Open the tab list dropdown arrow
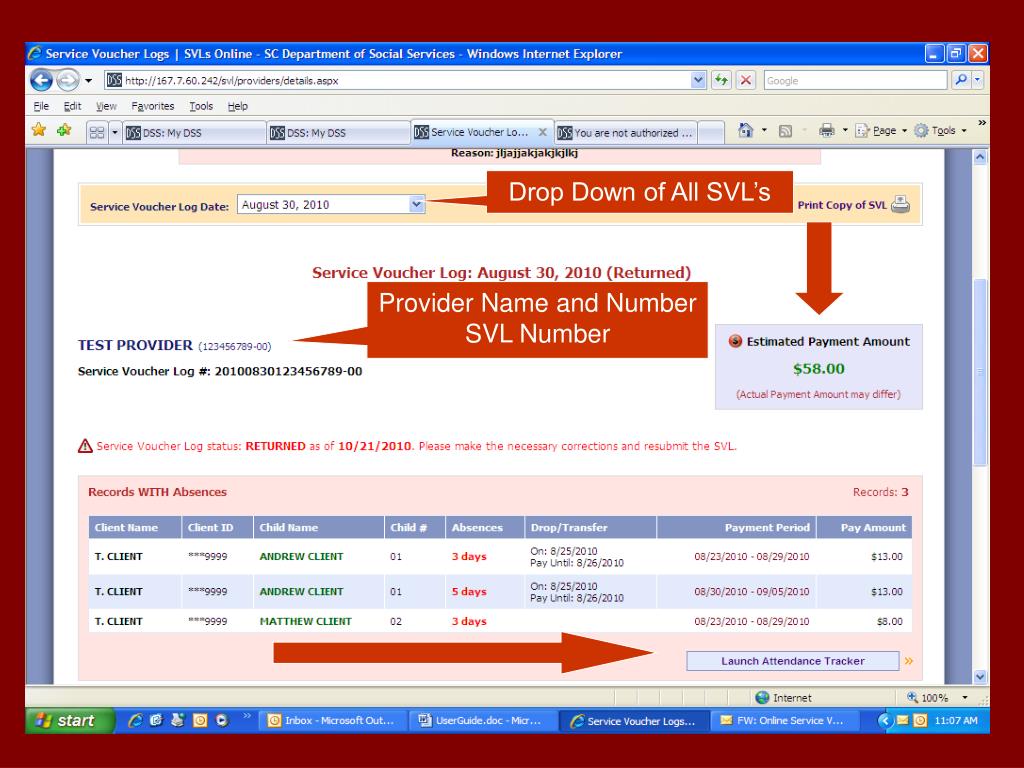 [x=115, y=133]
